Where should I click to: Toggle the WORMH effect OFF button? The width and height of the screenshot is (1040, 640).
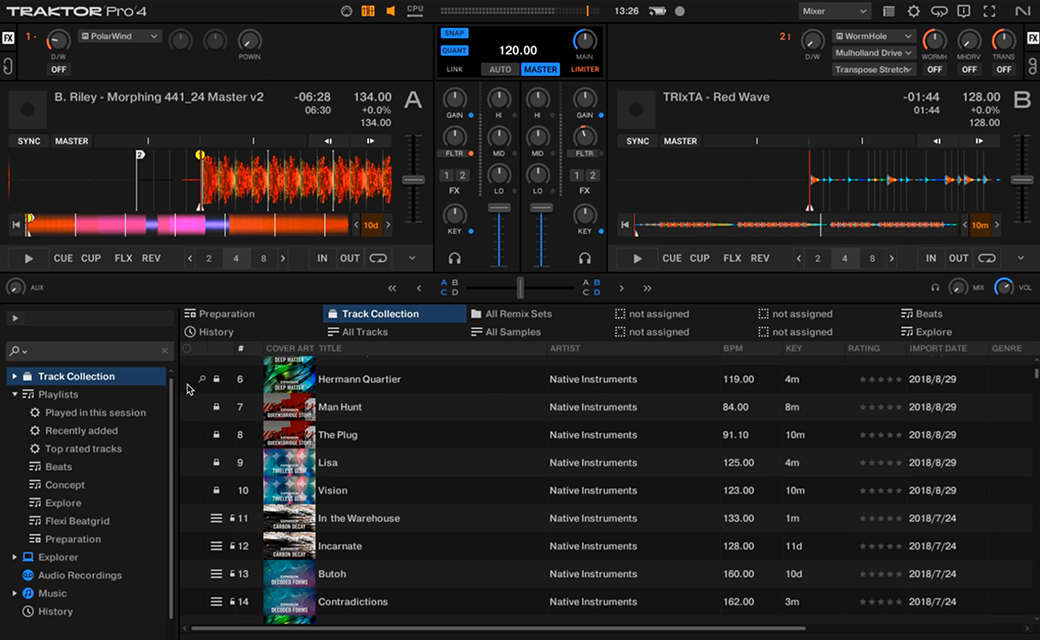click(x=935, y=69)
